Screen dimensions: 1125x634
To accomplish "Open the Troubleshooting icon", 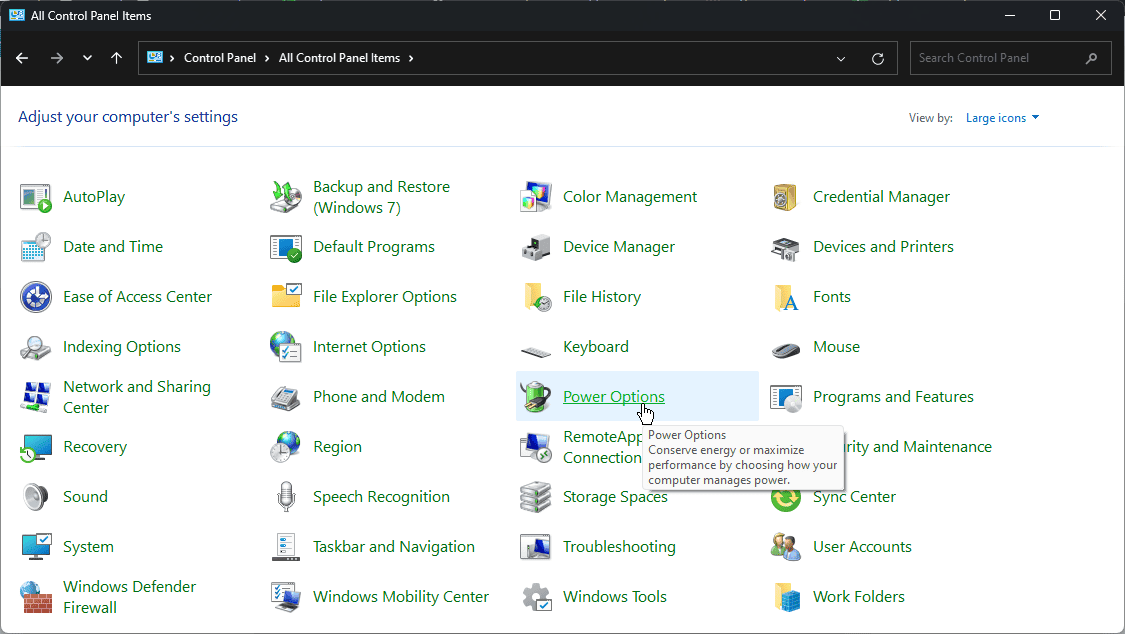I will pyautogui.click(x=535, y=547).
